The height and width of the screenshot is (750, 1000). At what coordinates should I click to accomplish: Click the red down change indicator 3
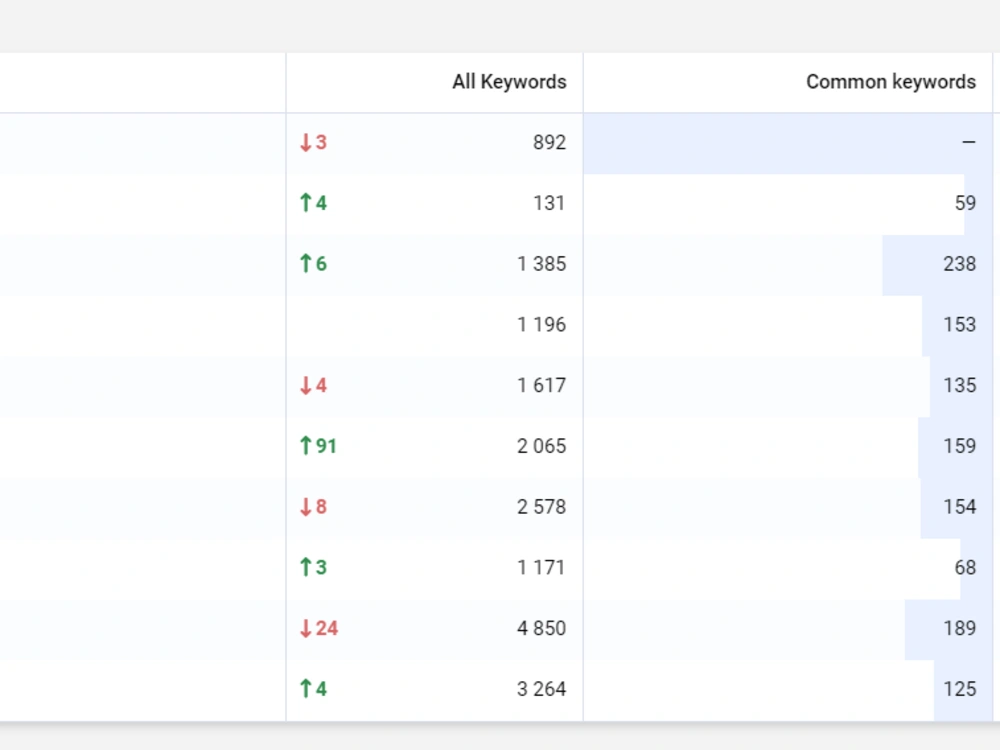(x=313, y=142)
